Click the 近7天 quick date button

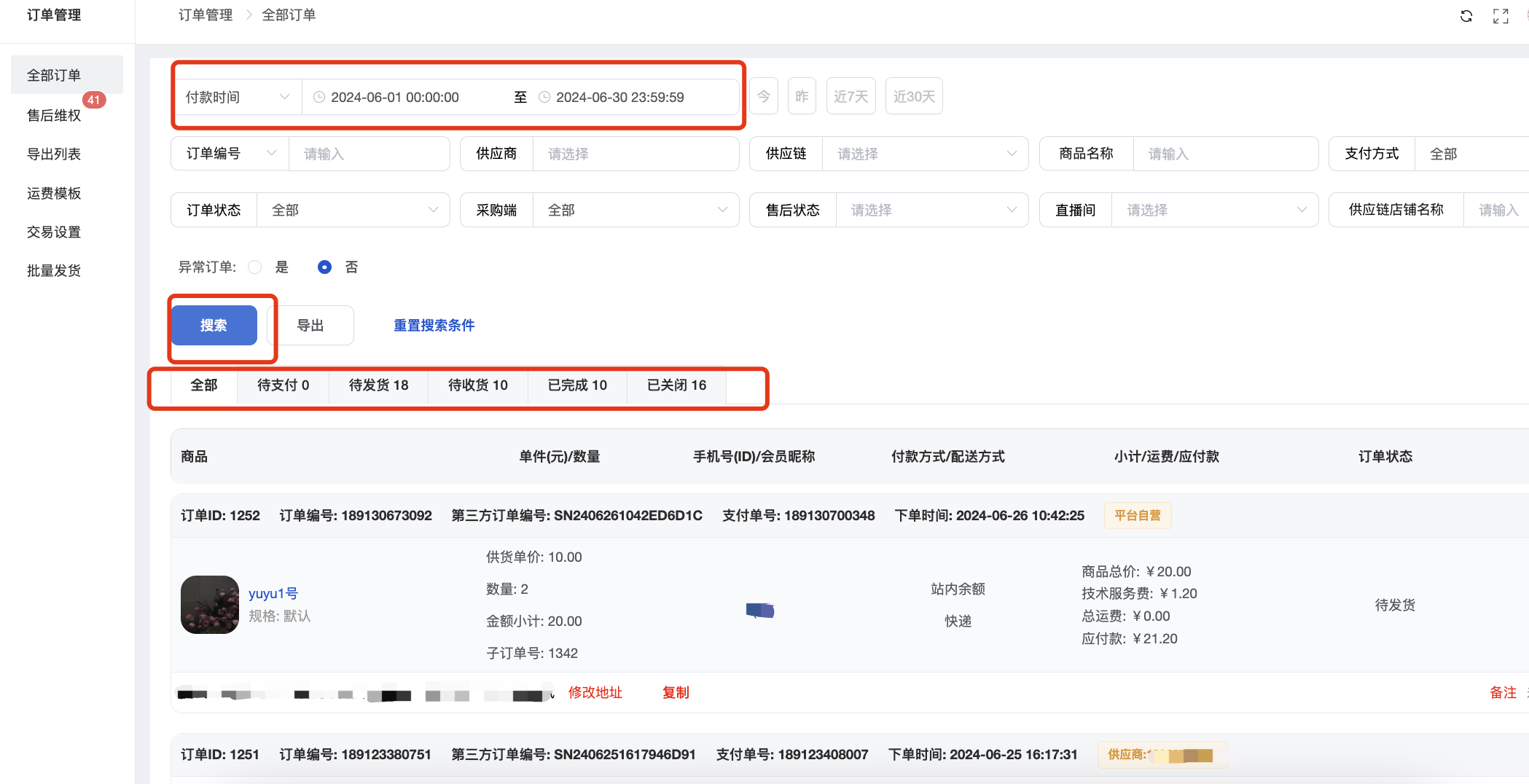850,96
